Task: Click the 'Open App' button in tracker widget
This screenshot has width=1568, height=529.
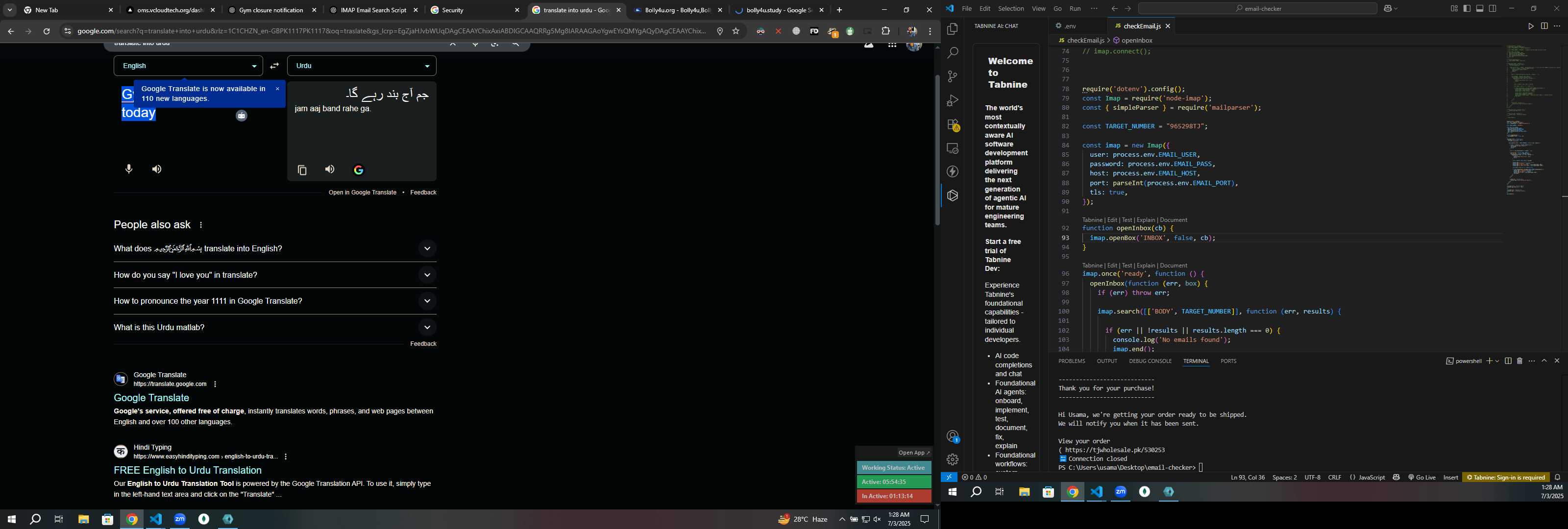Action: (x=914, y=452)
